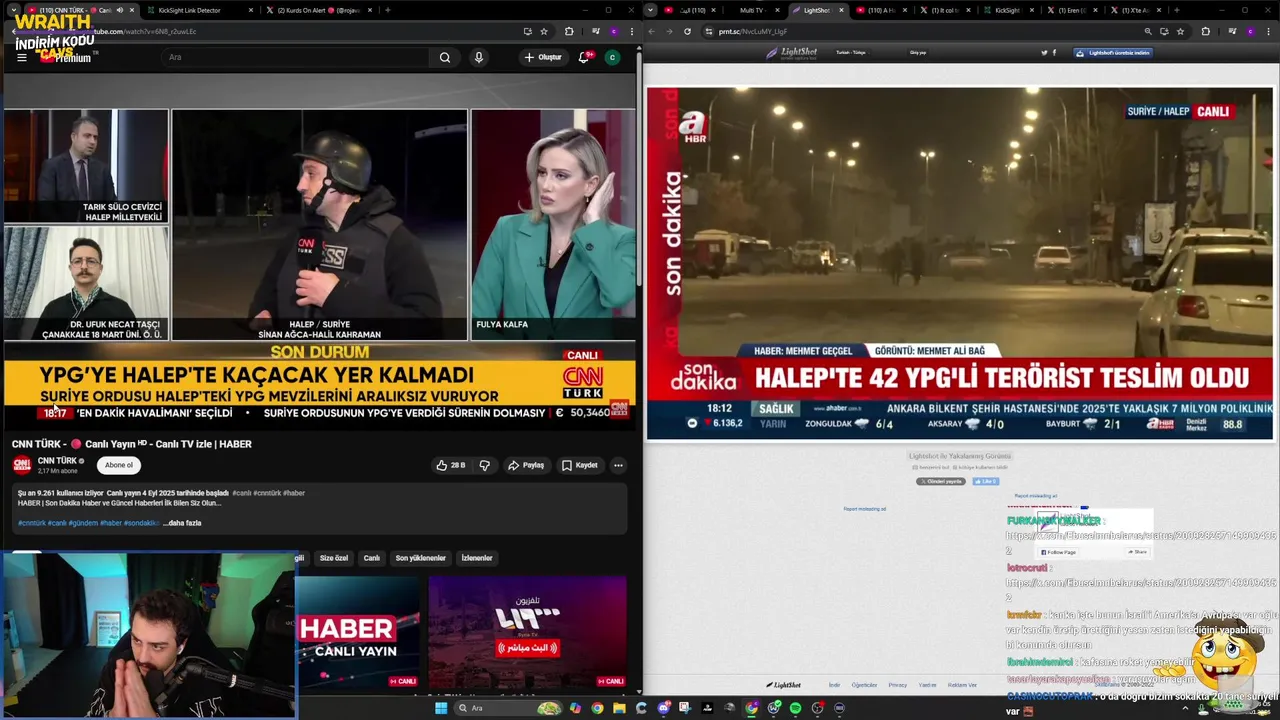
Task: Click the Oluştur create button
Action: 543,57
